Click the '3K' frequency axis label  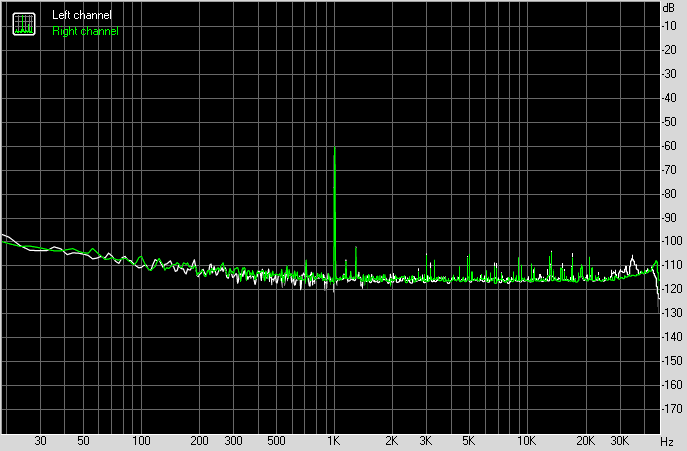tap(425, 441)
